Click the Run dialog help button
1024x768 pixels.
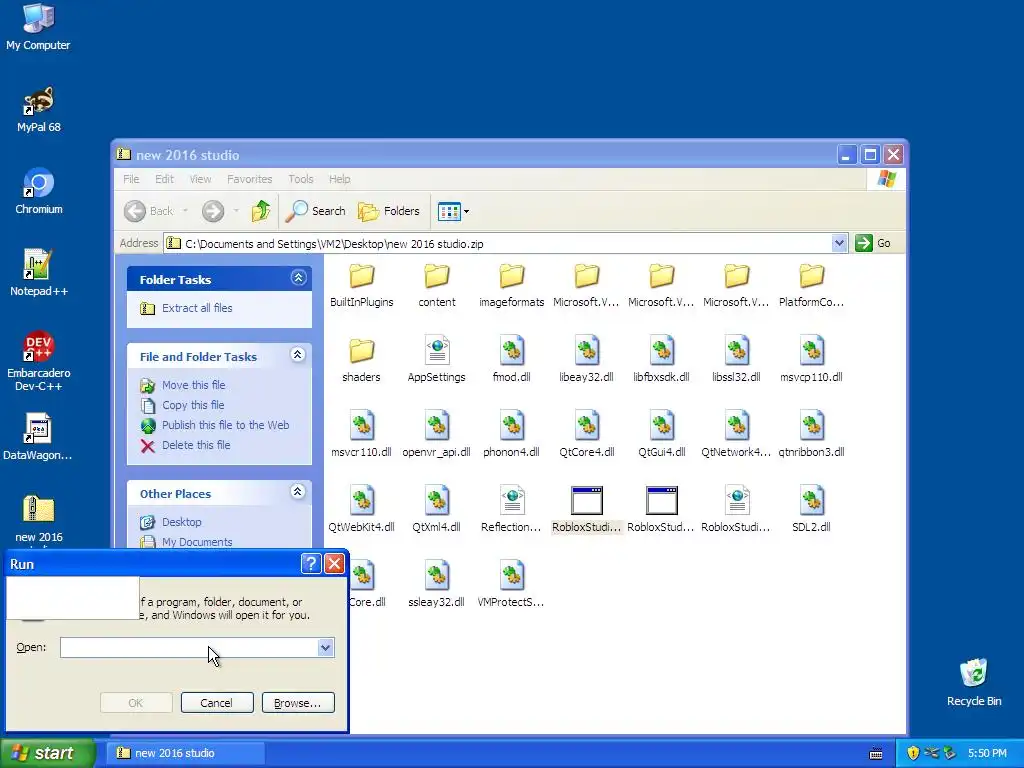coord(311,564)
